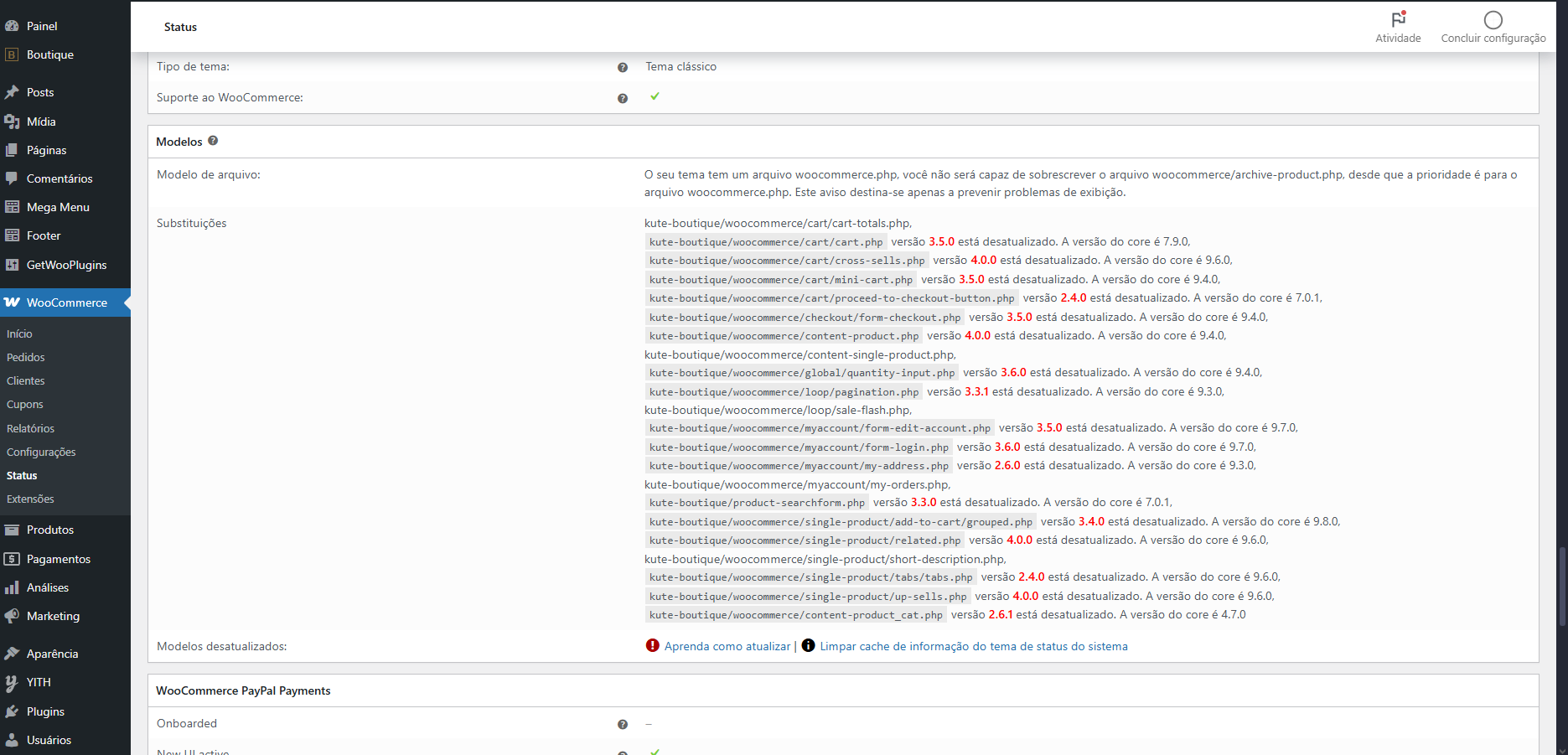Click the WooCommerce logo icon

coord(12,303)
